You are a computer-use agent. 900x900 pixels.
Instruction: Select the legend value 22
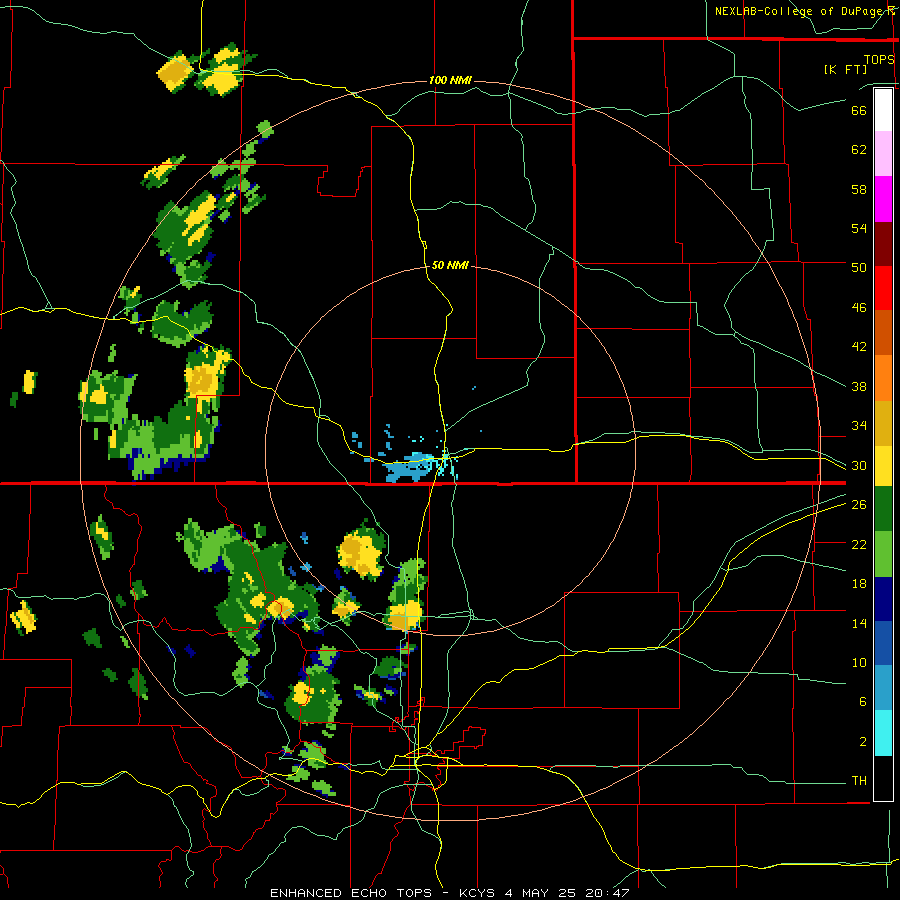859,544
